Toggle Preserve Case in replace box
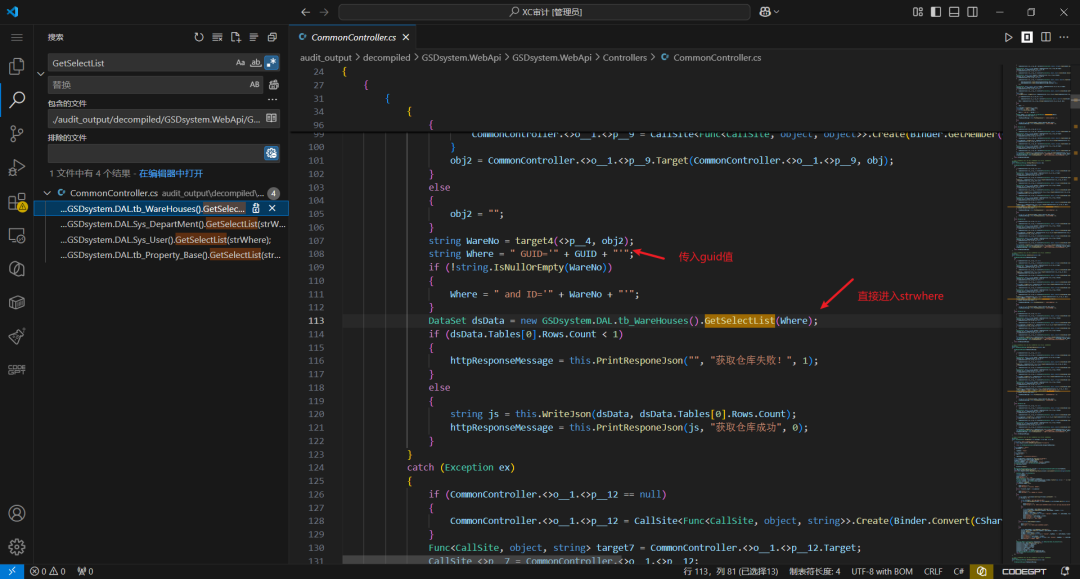The width and height of the screenshot is (1080, 579). click(255, 85)
